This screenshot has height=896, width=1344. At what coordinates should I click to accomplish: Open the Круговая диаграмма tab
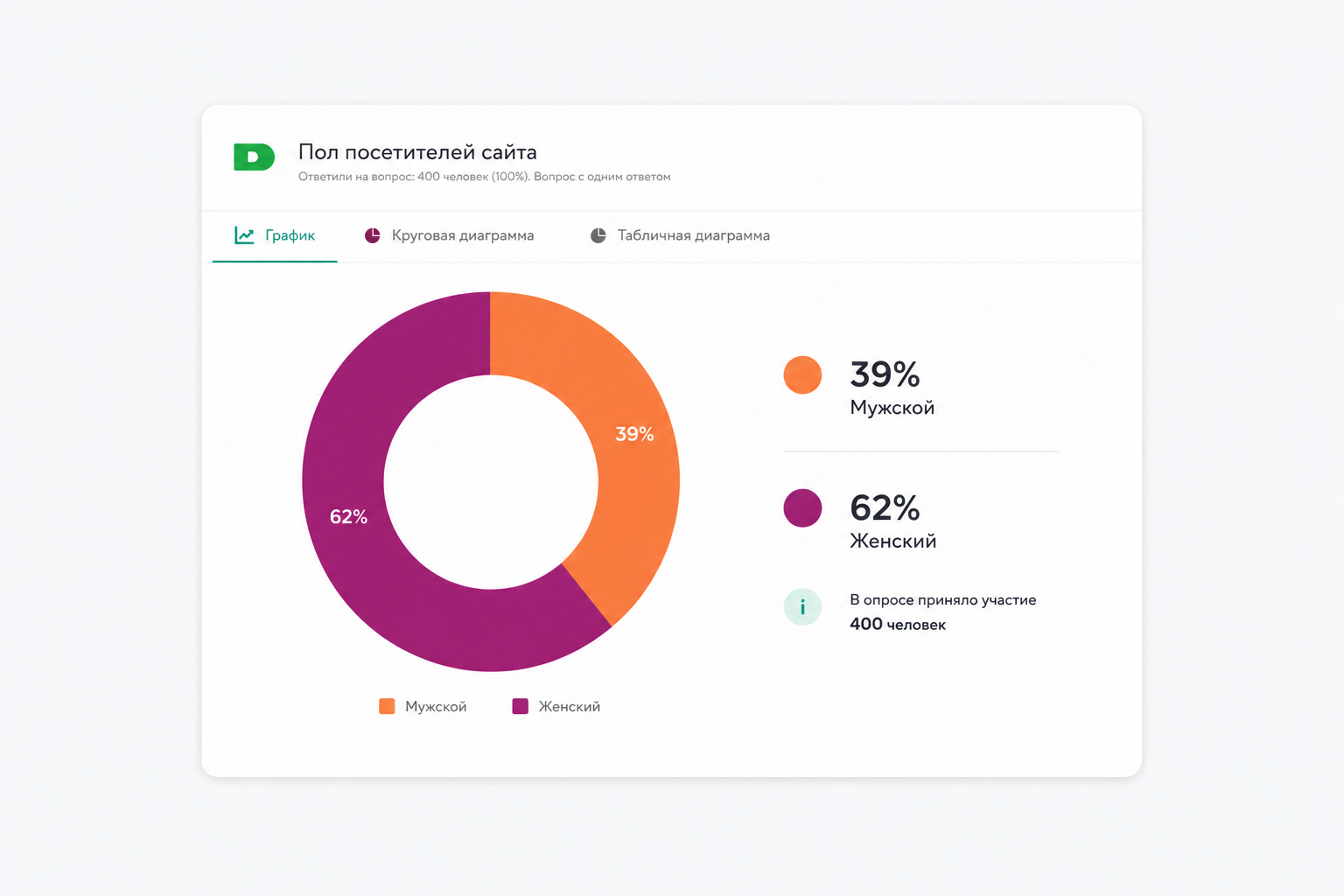[x=449, y=236]
